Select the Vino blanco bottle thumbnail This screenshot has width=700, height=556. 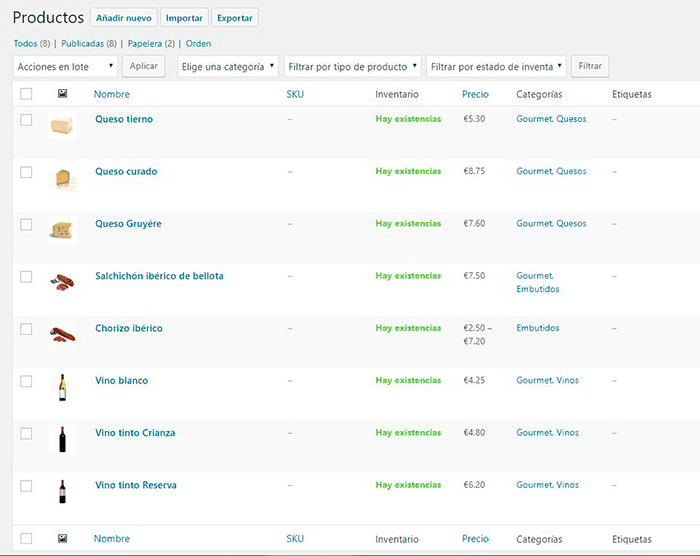[62, 387]
